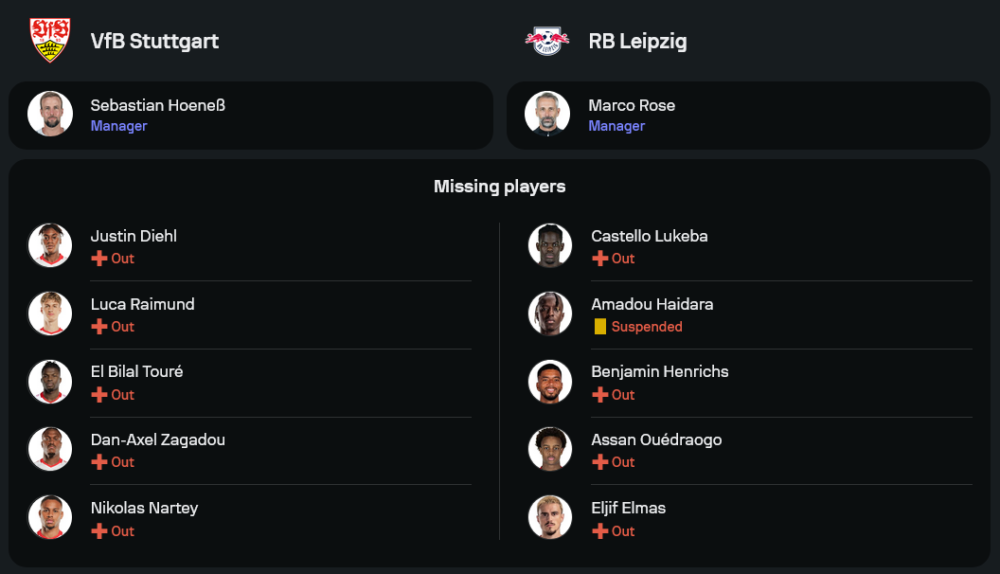Select Luca Raimund's player avatar
Viewport: 1000px width, 574px height.
pos(50,313)
